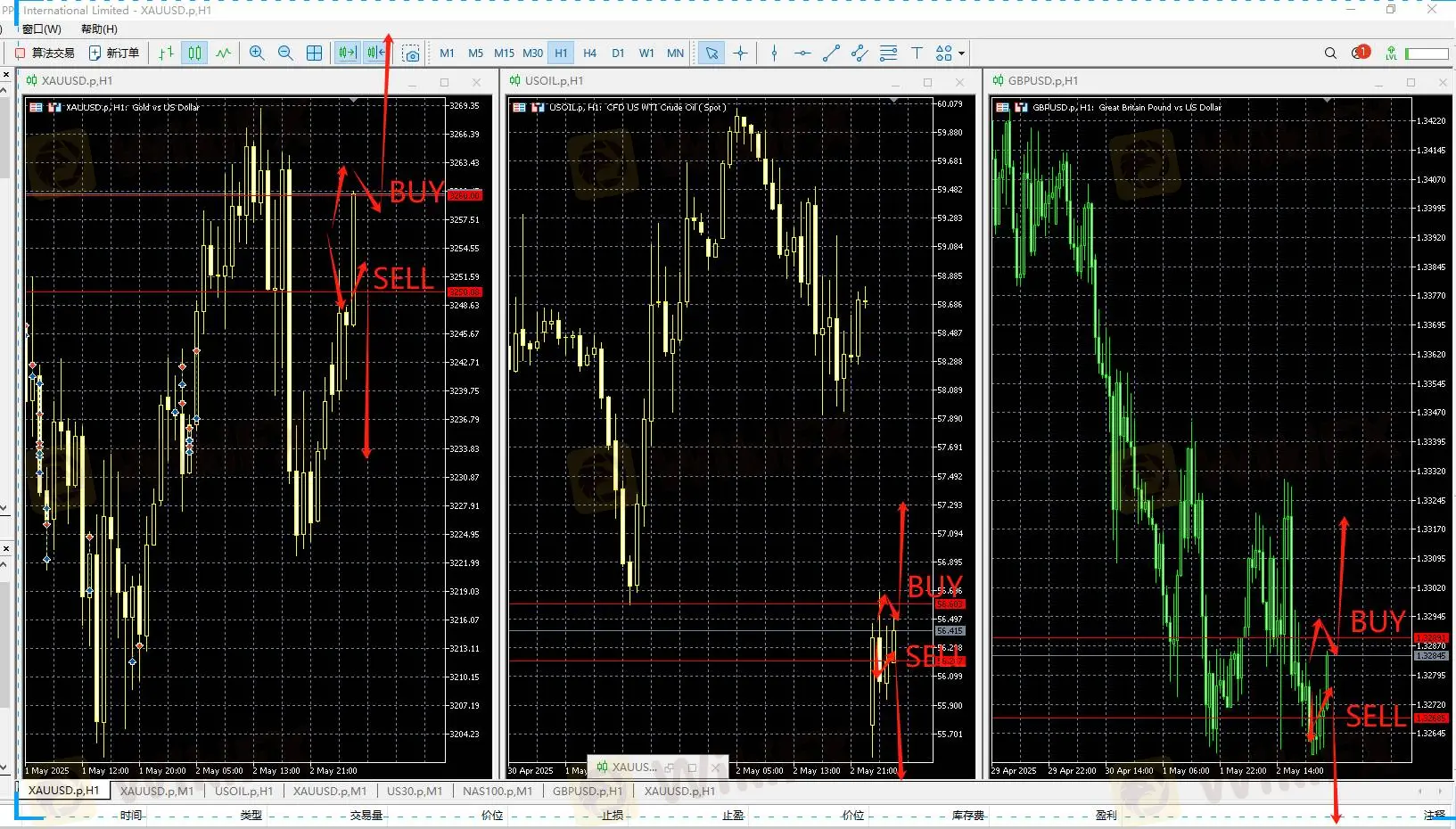Expand the shapes objects dropdown arrow

(x=961, y=53)
